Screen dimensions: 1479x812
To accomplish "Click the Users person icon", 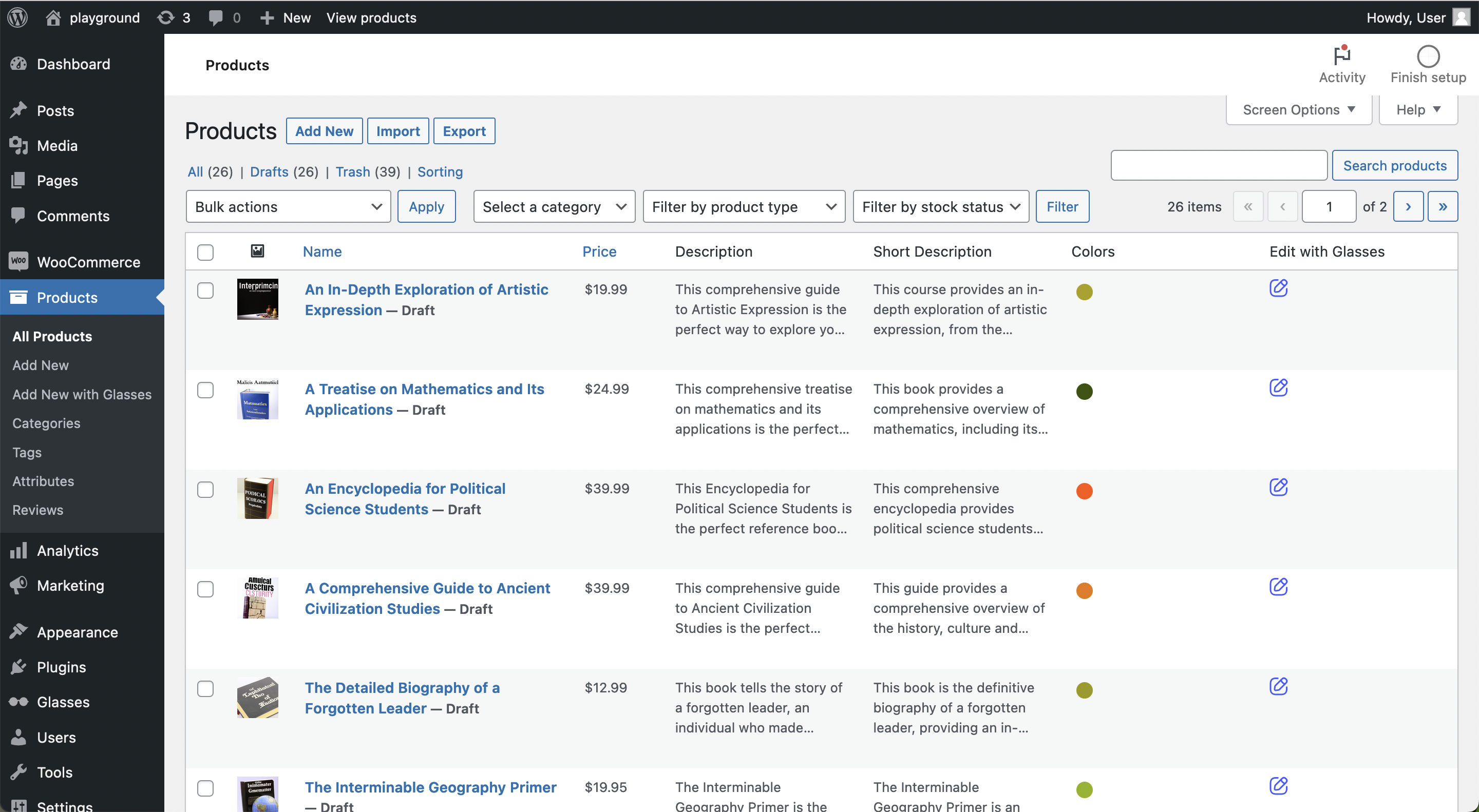I will 18,737.
